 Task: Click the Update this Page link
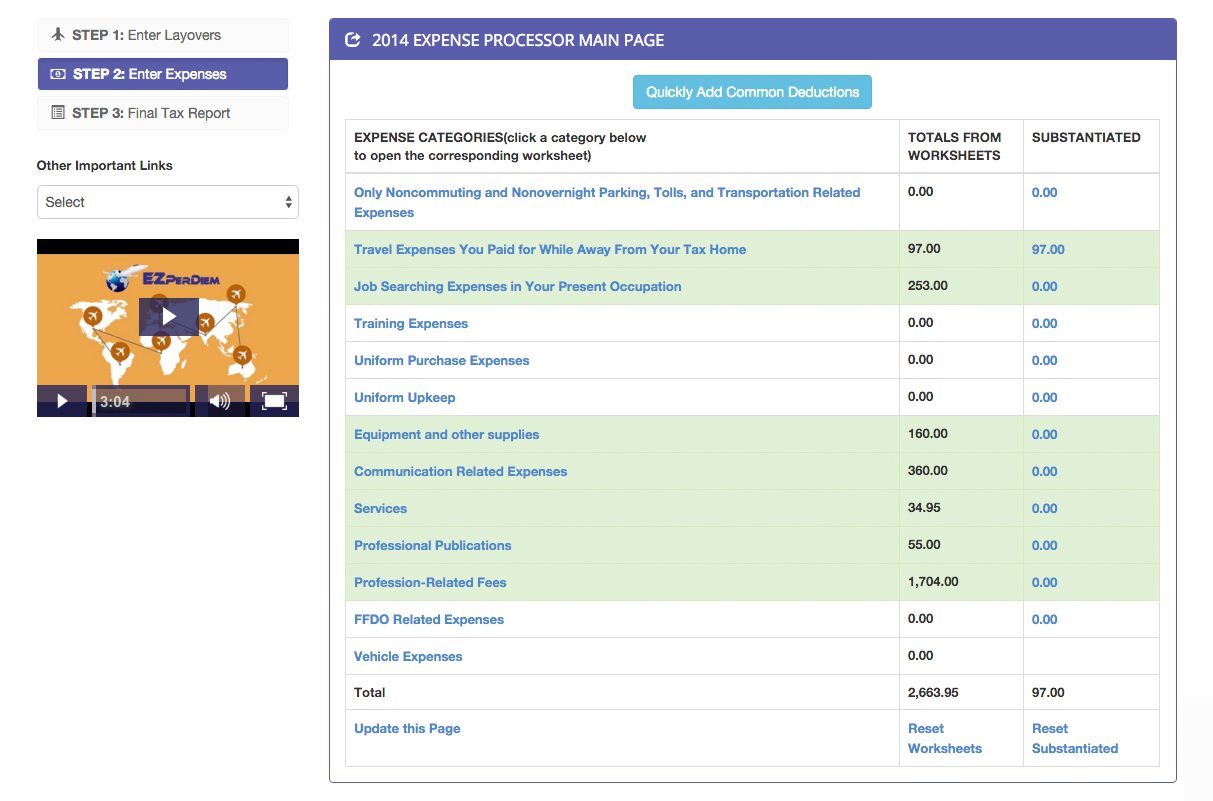pos(407,729)
